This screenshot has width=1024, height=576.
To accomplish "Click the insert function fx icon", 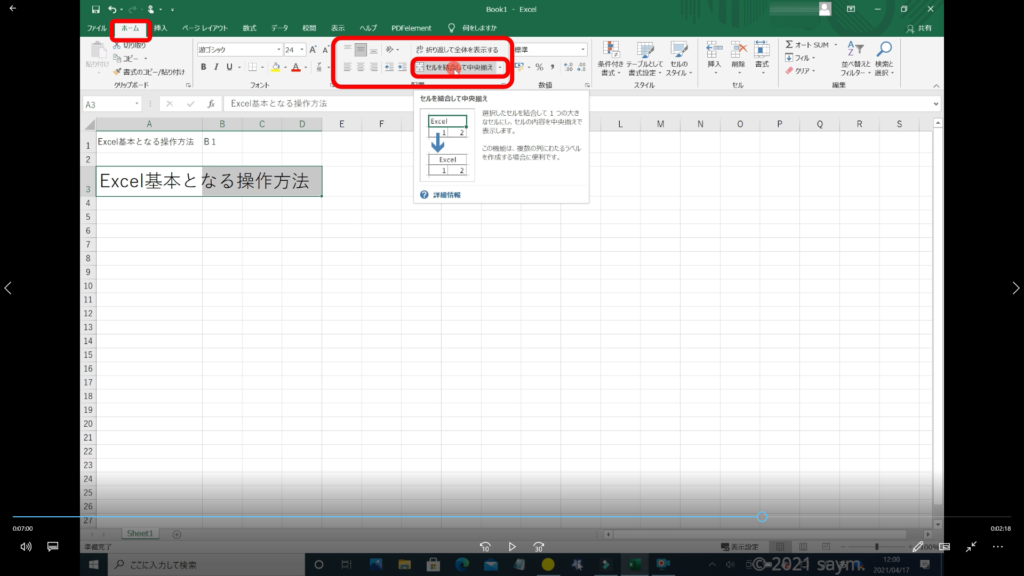I will 211,104.
